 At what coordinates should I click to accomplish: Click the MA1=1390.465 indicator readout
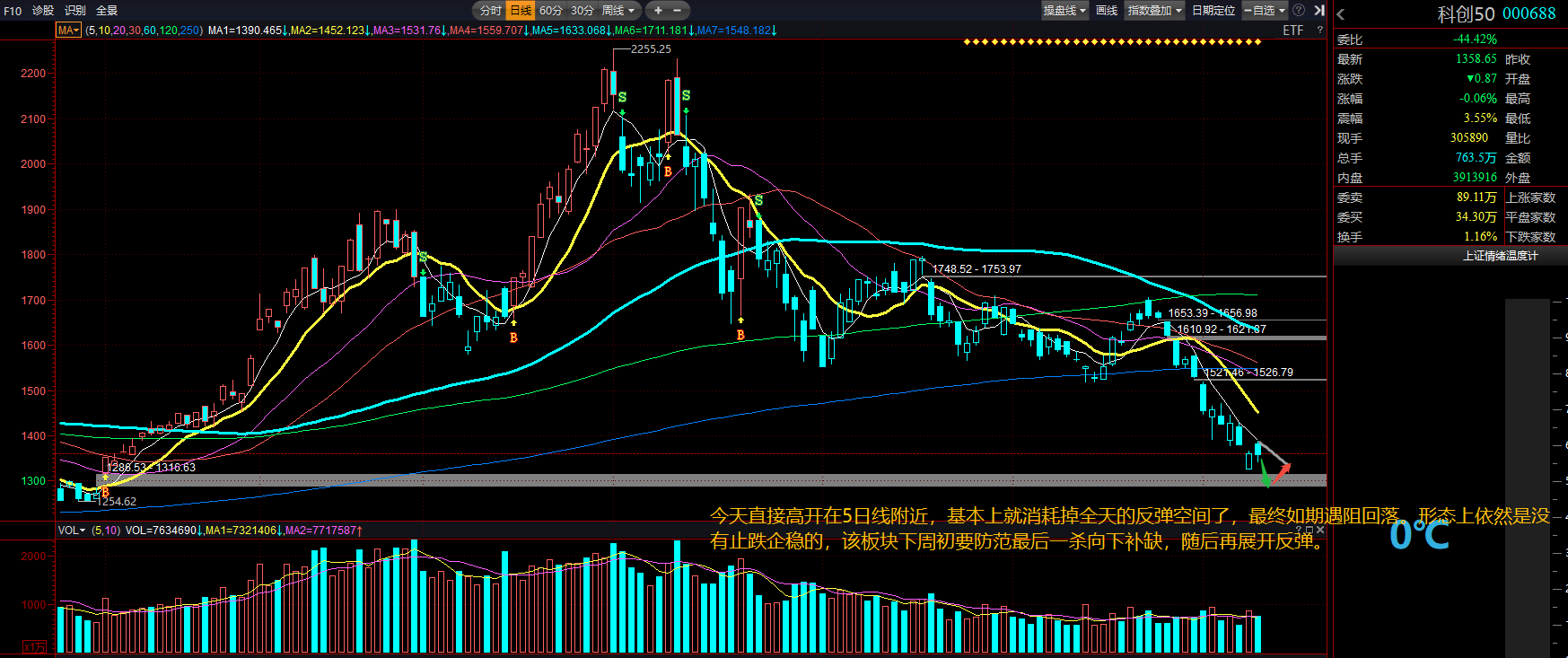(x=248, y=31)
